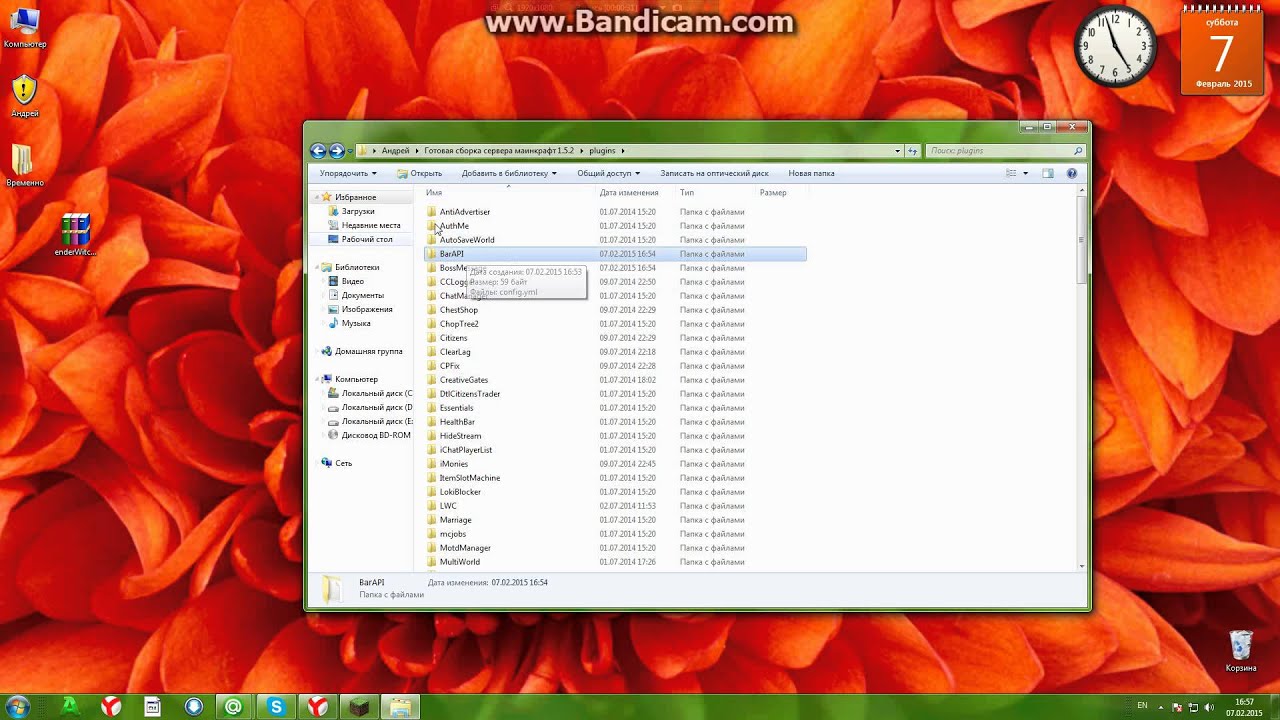Click Андрей in the address breadcrumb
The height and width of the screenshot is (720, 1280).
(395, 151)
